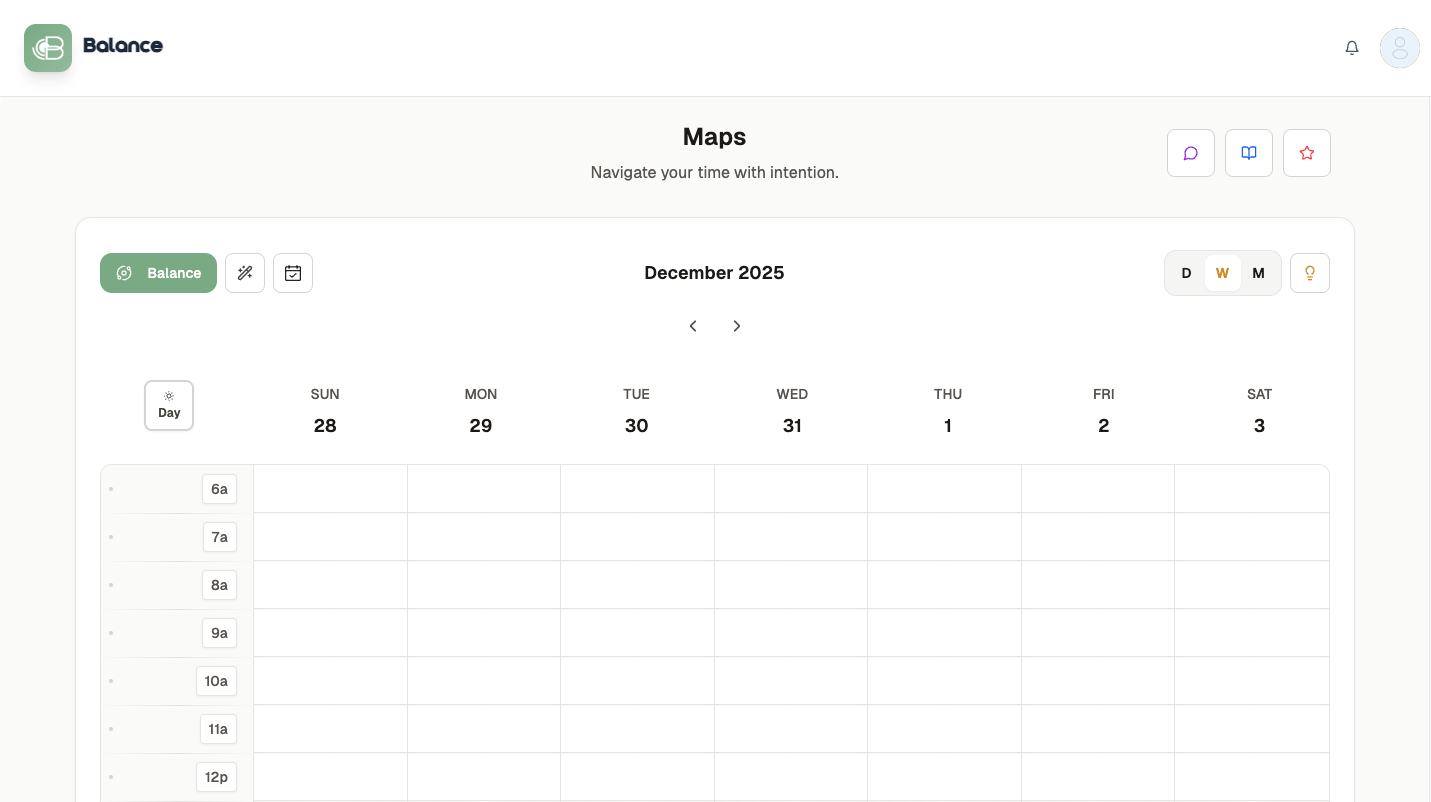Image resolution: width=1431 pixels, height=802 pixels.
Task: Open the chat bubble feedback icon
Action: [1190, 153]
